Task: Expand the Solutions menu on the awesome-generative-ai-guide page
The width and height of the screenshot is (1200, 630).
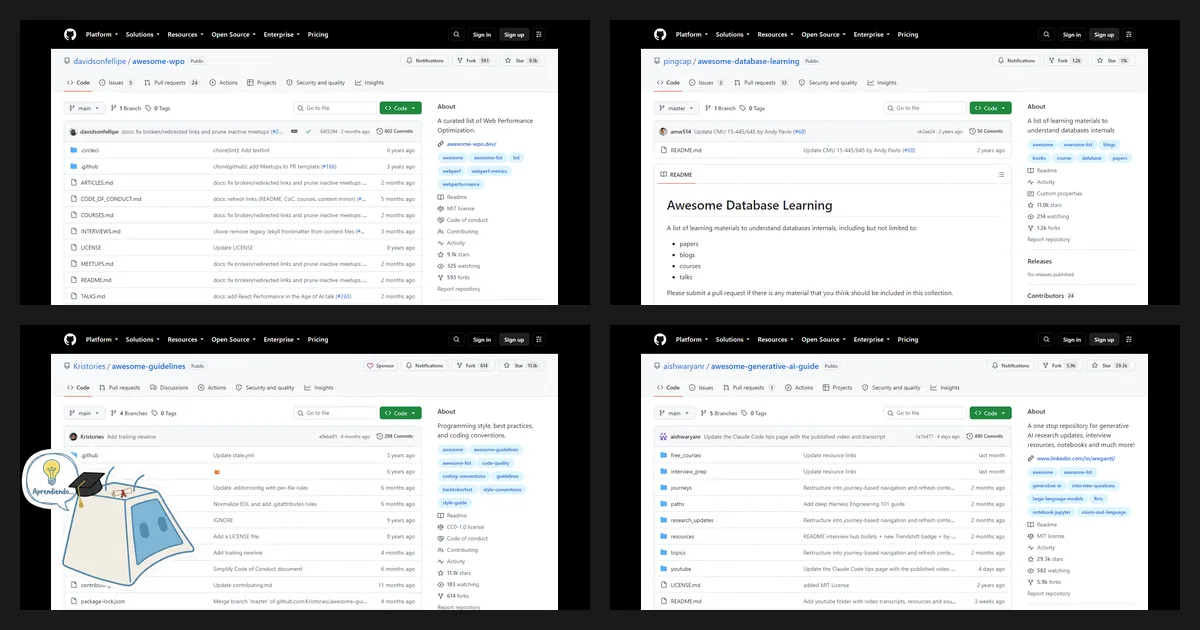Action: [x=732, y=339]
